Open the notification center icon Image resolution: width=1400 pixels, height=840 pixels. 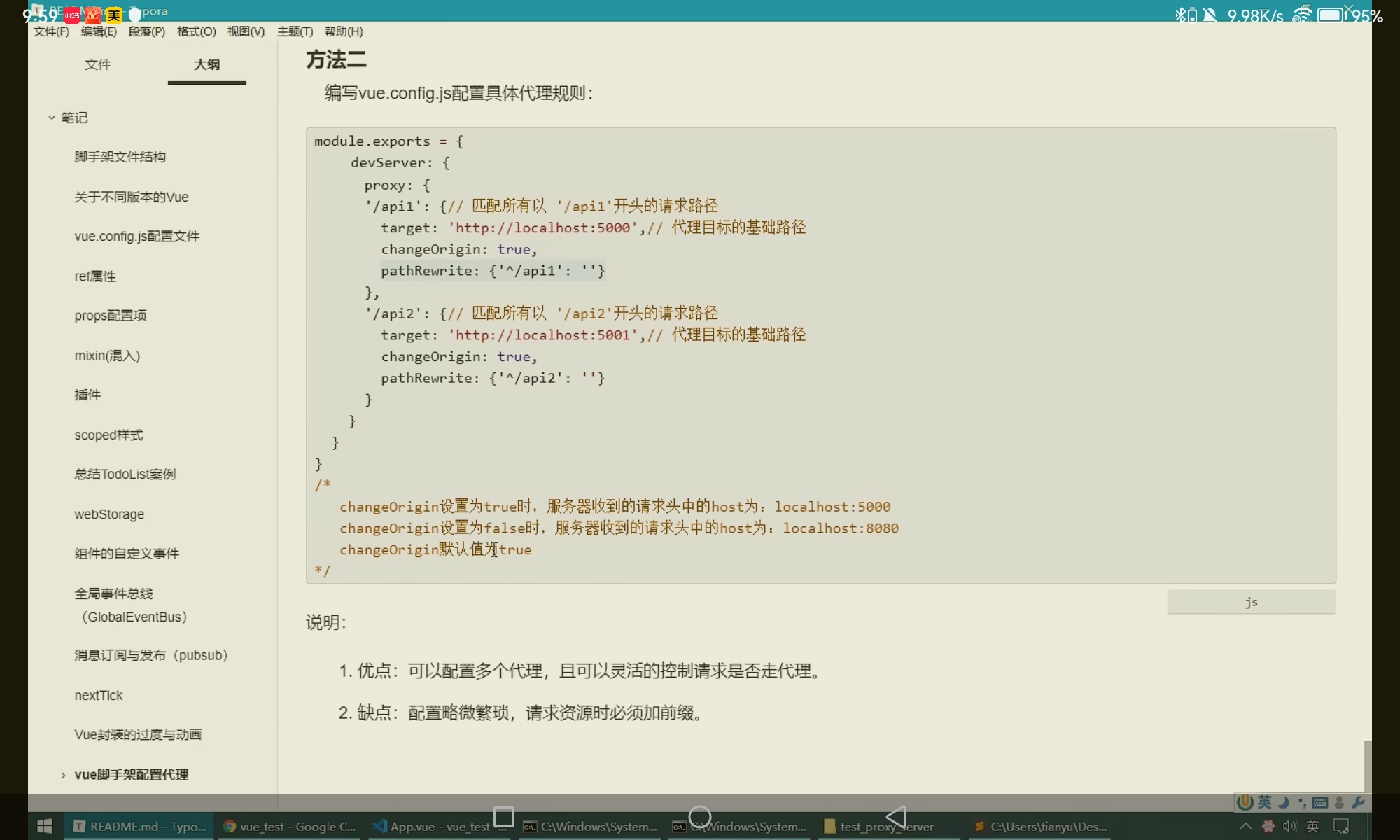click(x=1341, y=827)
